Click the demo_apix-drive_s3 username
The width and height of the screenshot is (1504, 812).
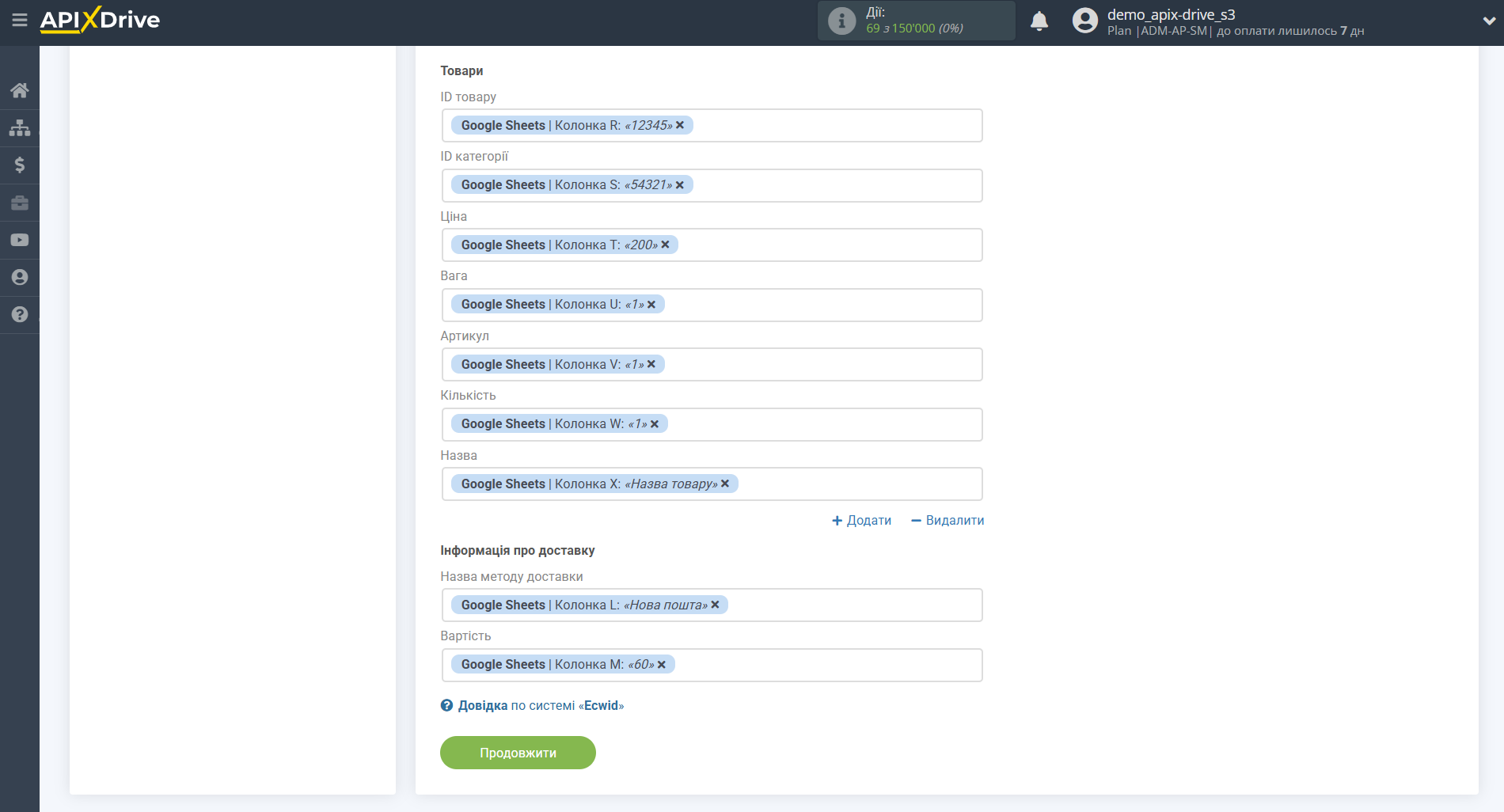click(1171, 14)
